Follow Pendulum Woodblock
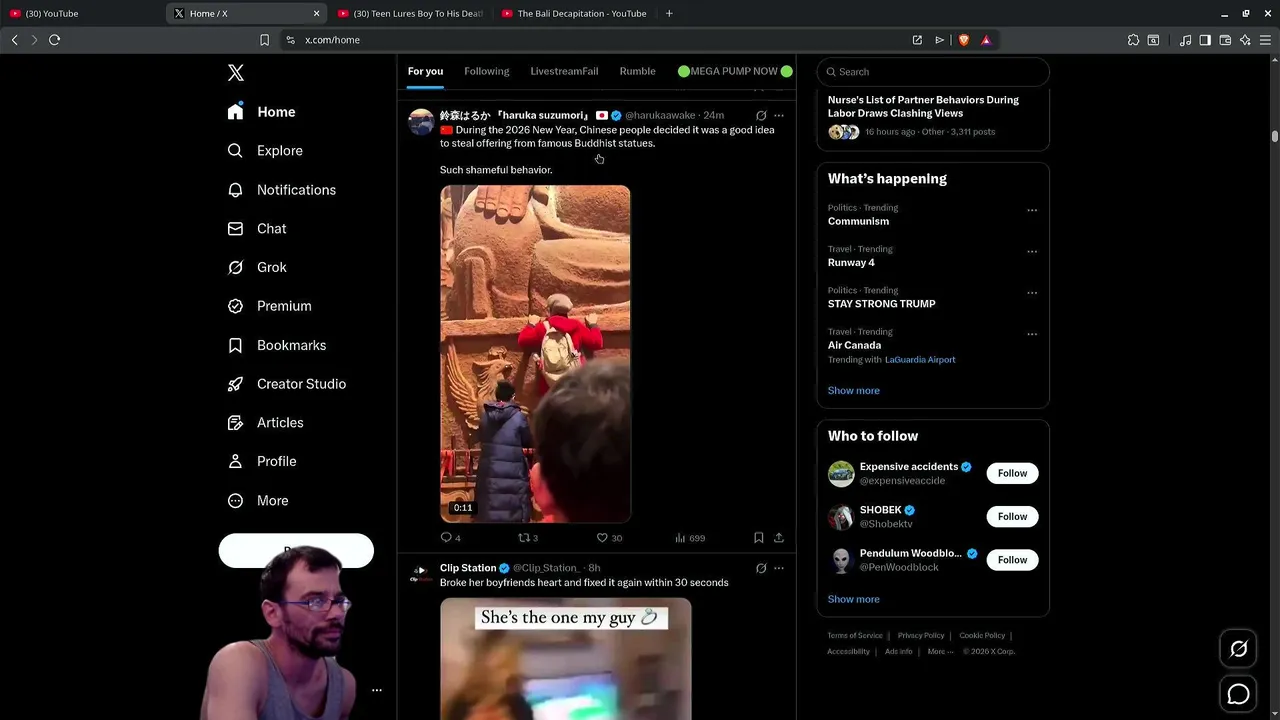Image resolution: width=1280 pixels, height=720 pixels. click(x=1012, y=560)
